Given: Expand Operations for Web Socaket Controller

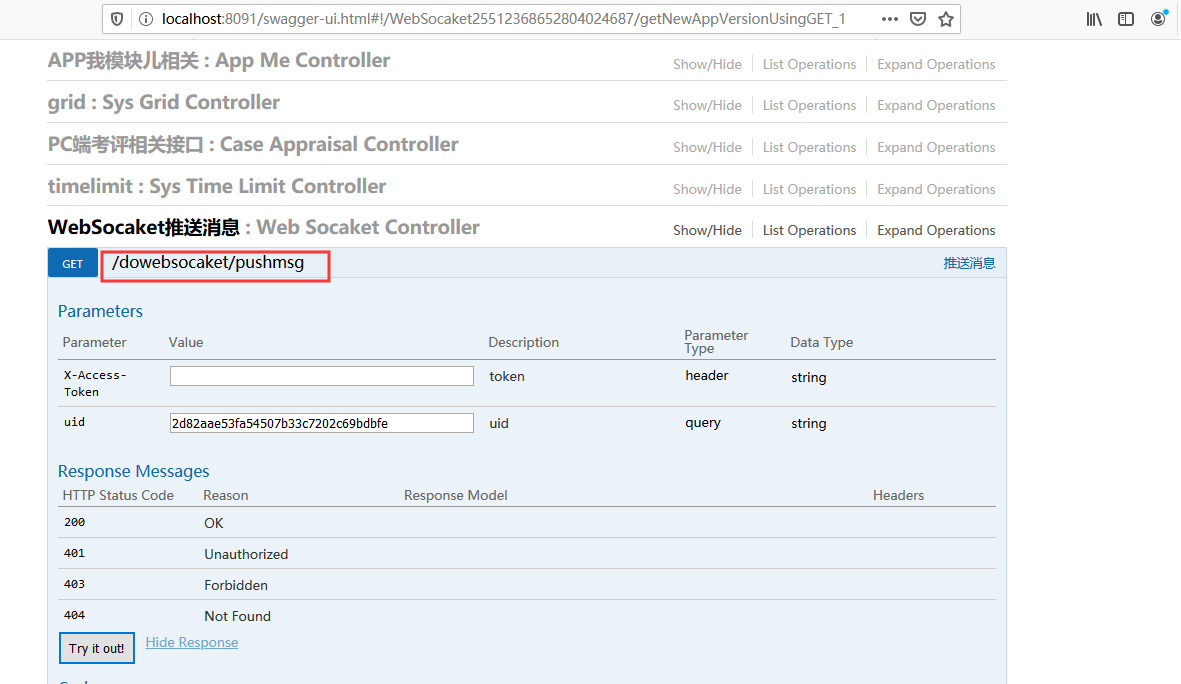Looking at the screenshot, I should 935,229.
